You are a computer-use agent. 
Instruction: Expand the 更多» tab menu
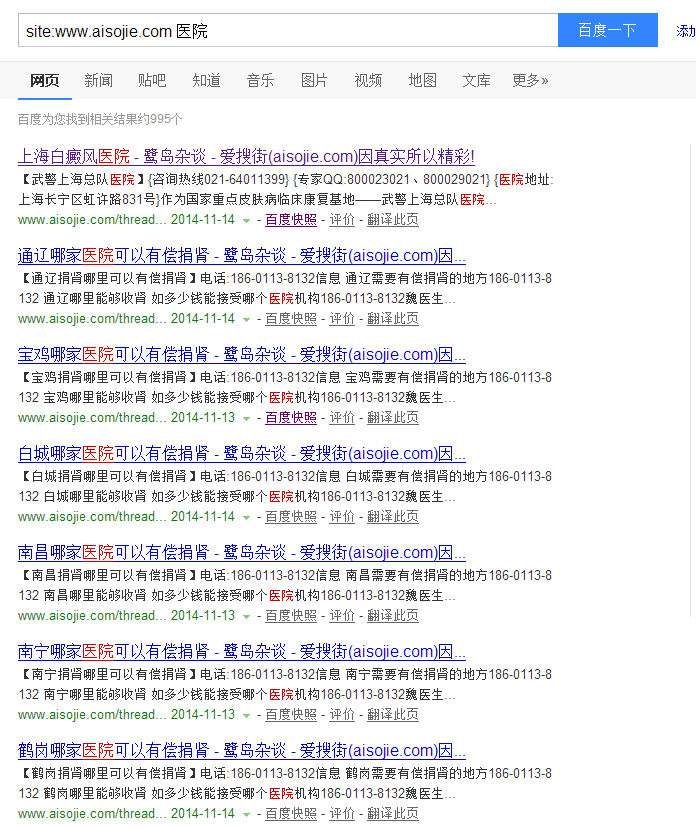tap(530, 80)
